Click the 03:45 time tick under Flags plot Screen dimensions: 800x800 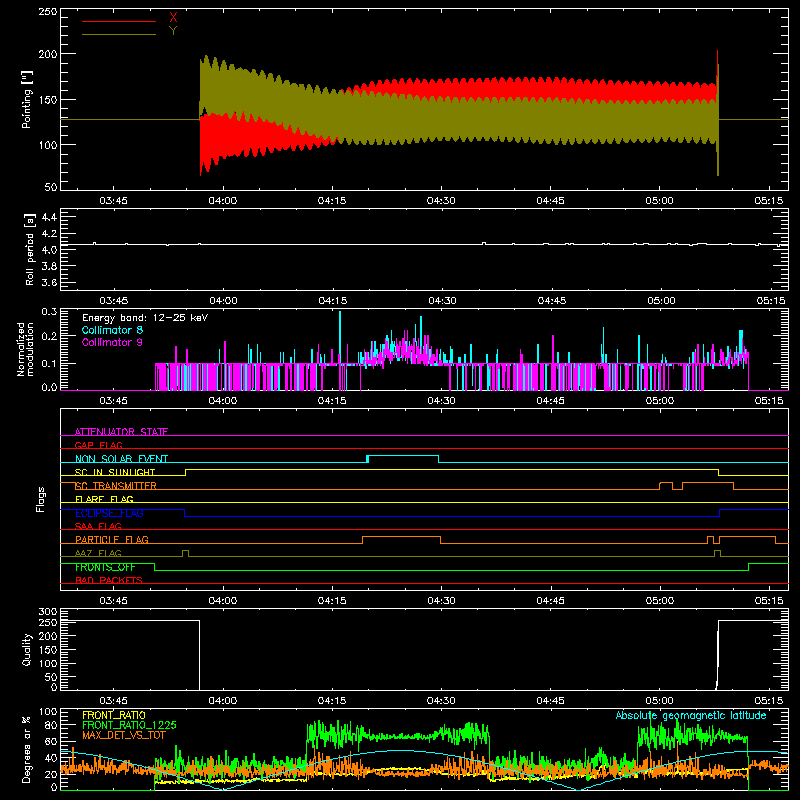pyautogui.click(x=113, y=601)
